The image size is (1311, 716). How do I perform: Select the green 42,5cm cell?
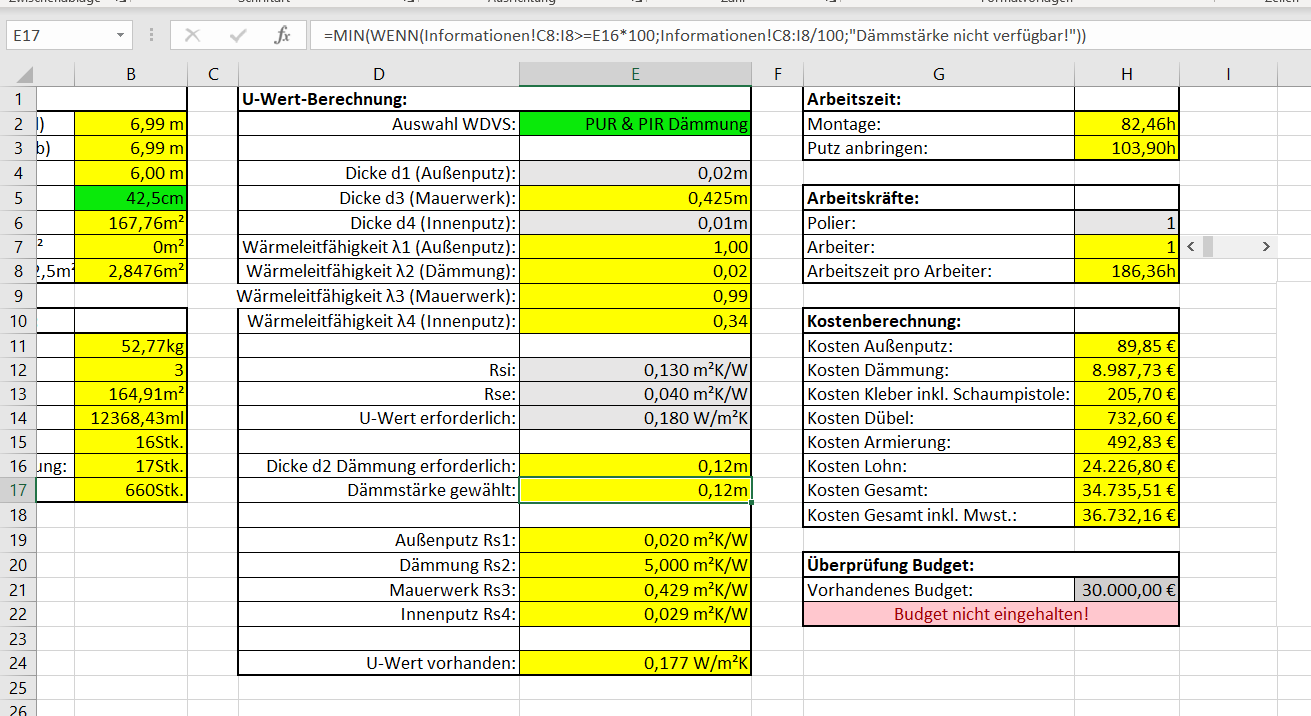coord(130,198)
